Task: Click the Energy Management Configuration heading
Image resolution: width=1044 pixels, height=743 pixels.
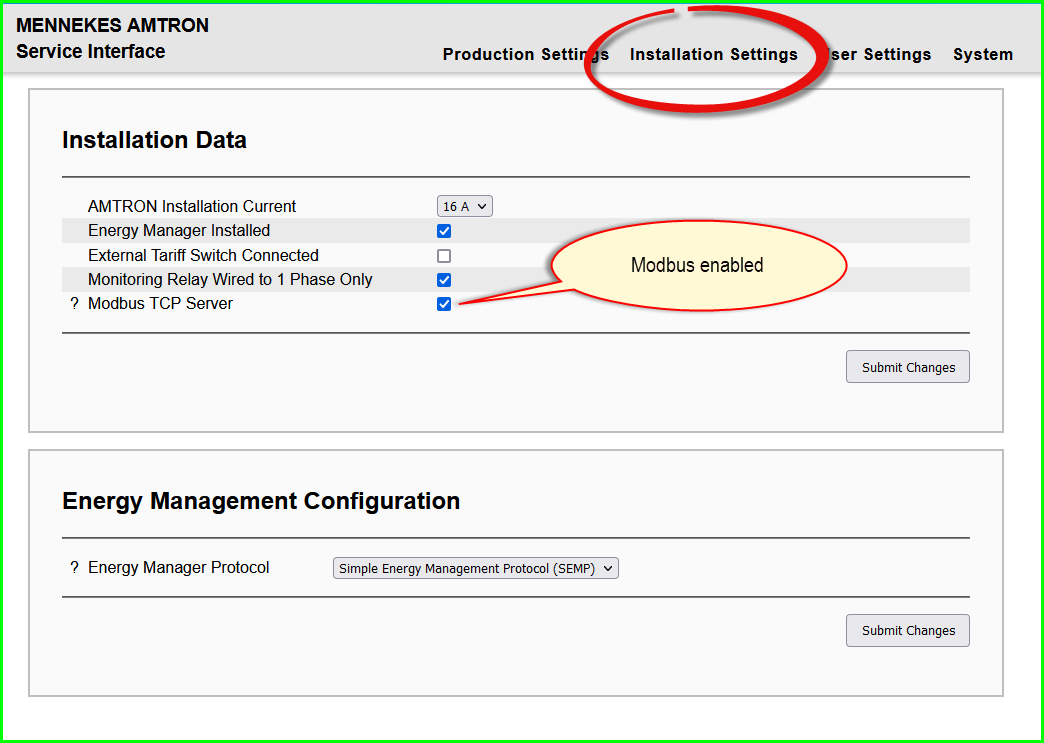Action: coord(261,501)
